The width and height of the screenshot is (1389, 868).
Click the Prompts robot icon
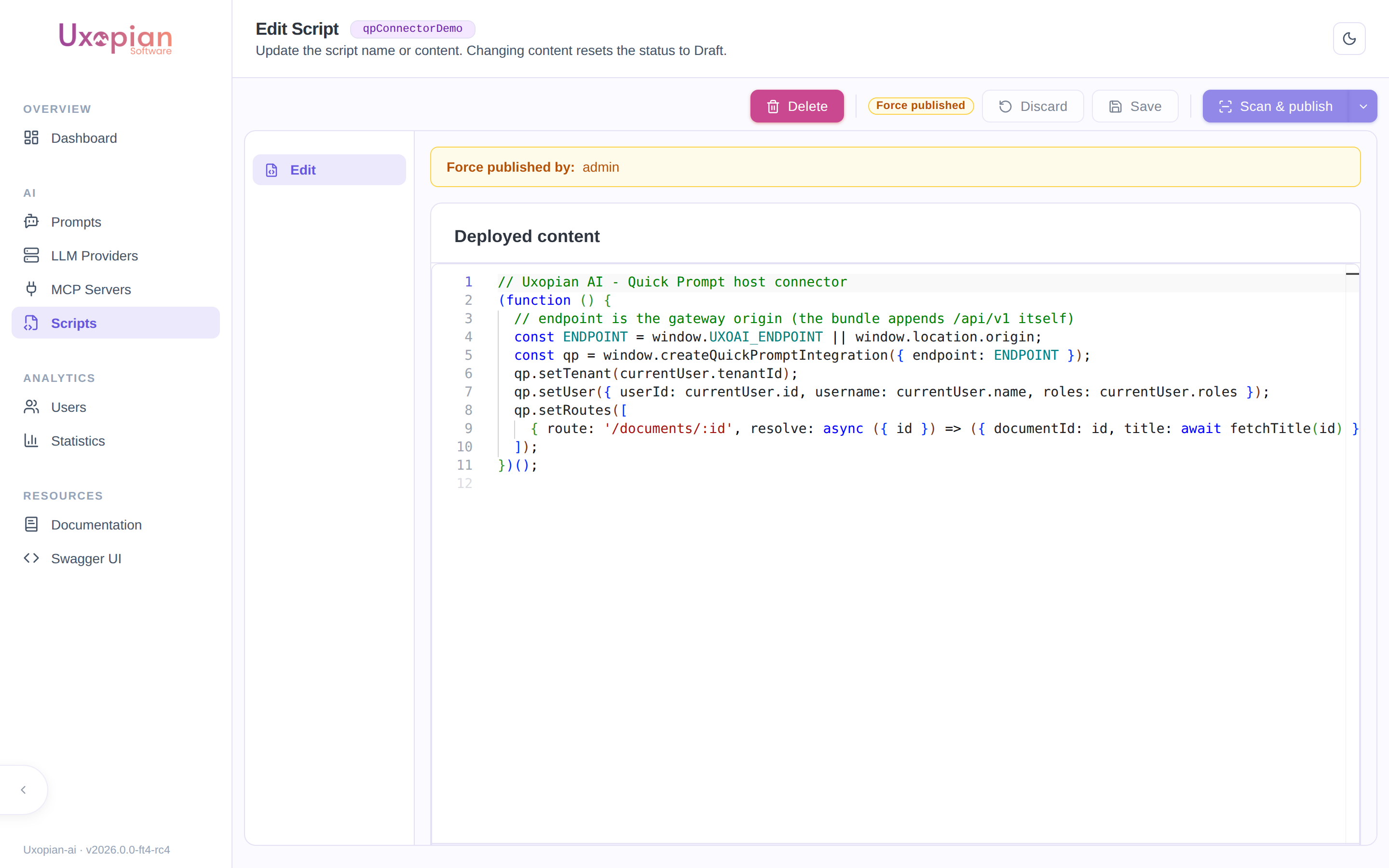point(31,222)
